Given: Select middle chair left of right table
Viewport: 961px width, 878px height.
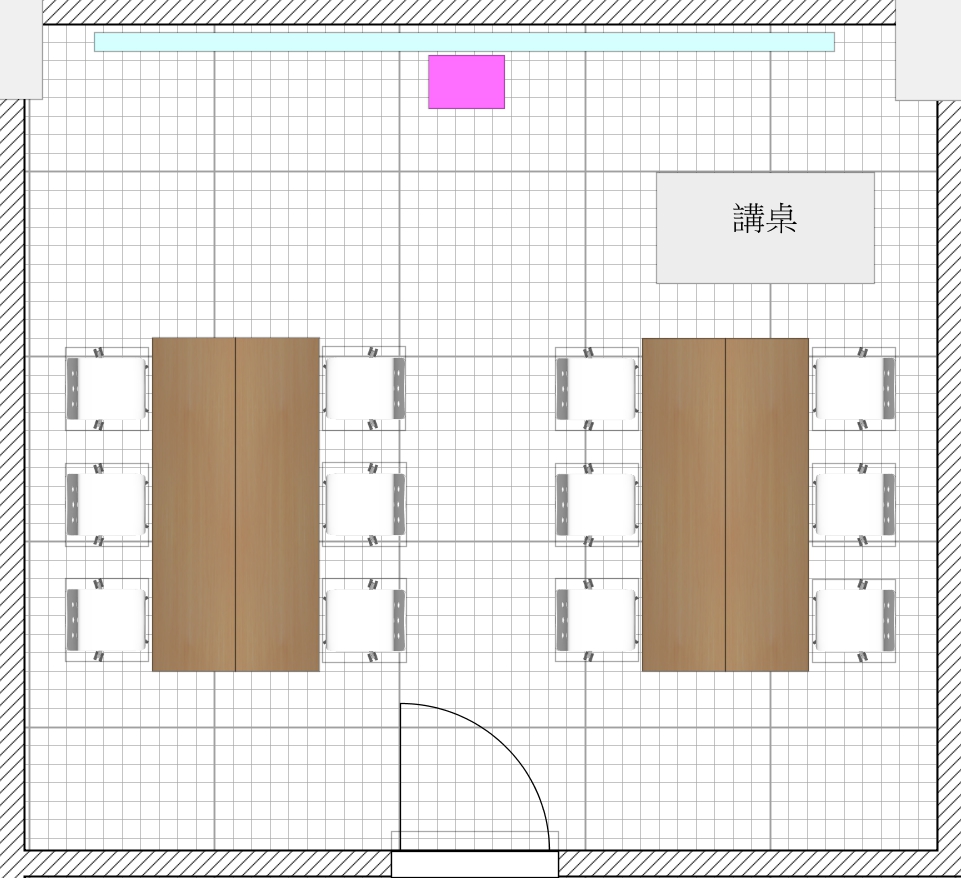Looking at the screenshot, I should (597, 504).
